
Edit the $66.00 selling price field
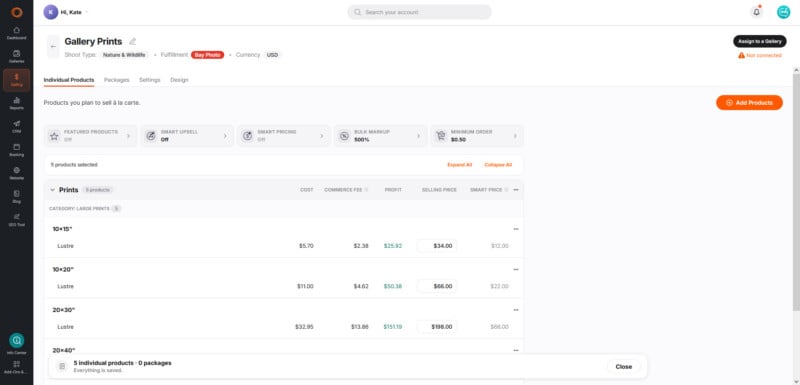click(437, 286)
